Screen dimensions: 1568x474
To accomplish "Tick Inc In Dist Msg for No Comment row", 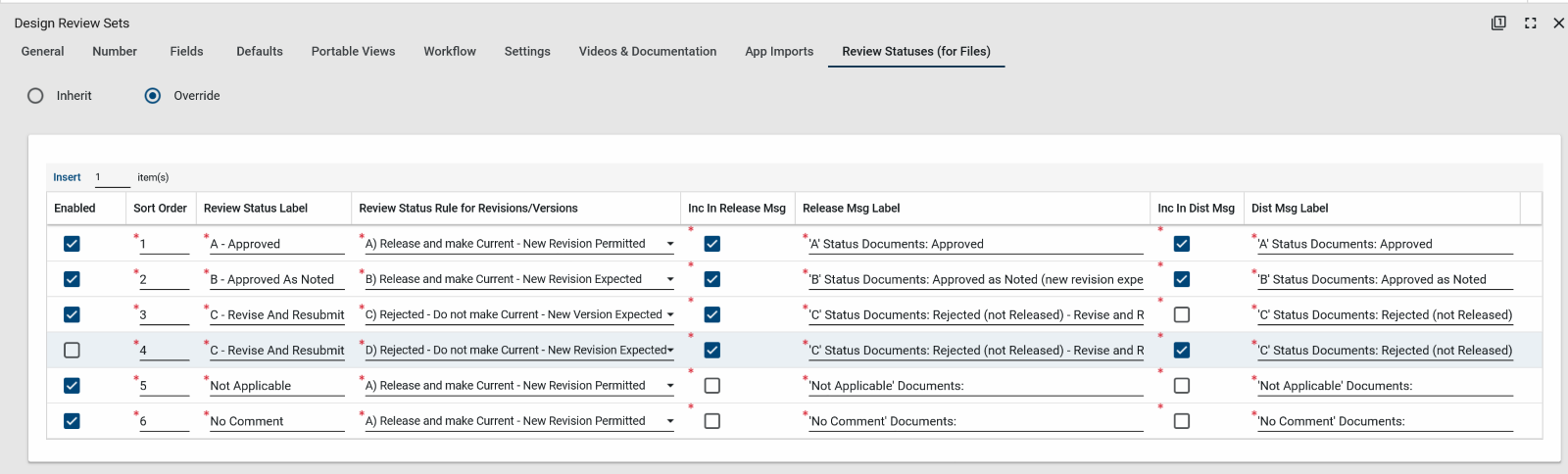I will (1182, 421).
